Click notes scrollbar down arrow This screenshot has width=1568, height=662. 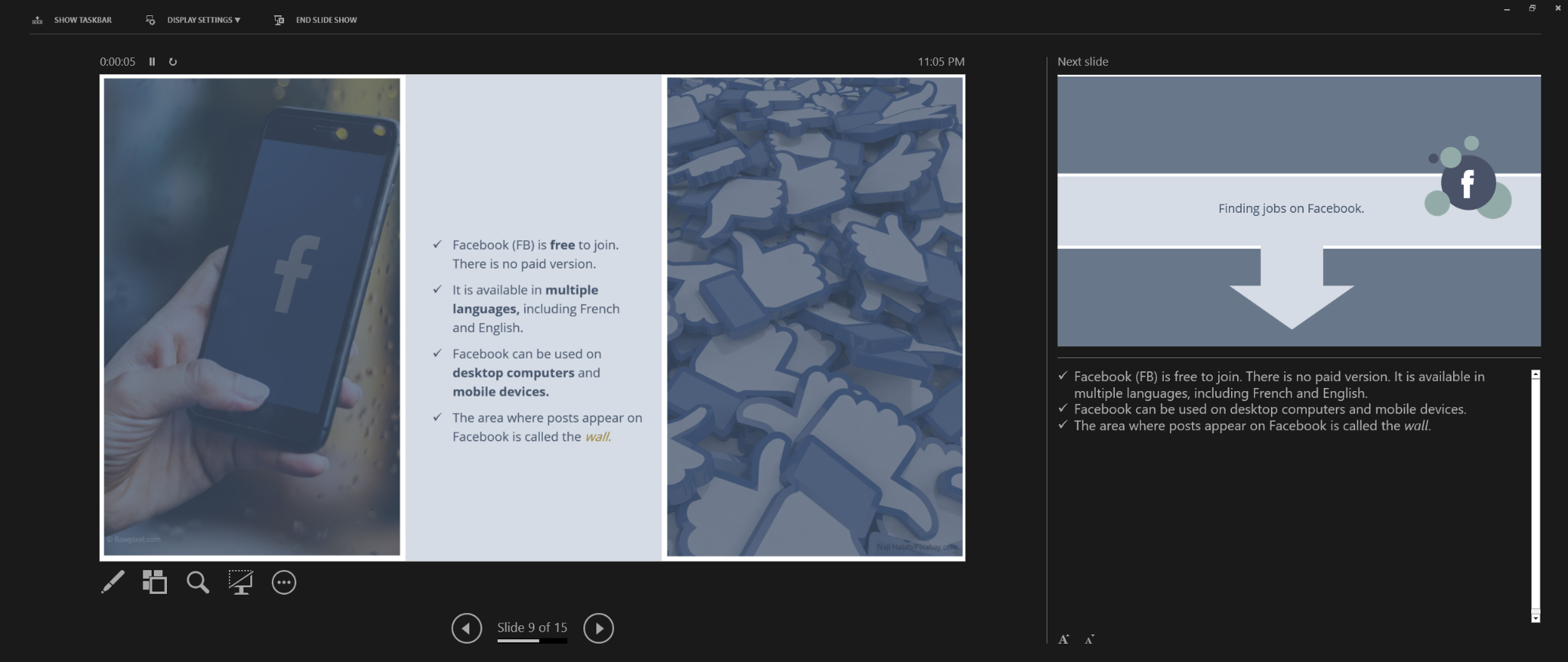1535,617
